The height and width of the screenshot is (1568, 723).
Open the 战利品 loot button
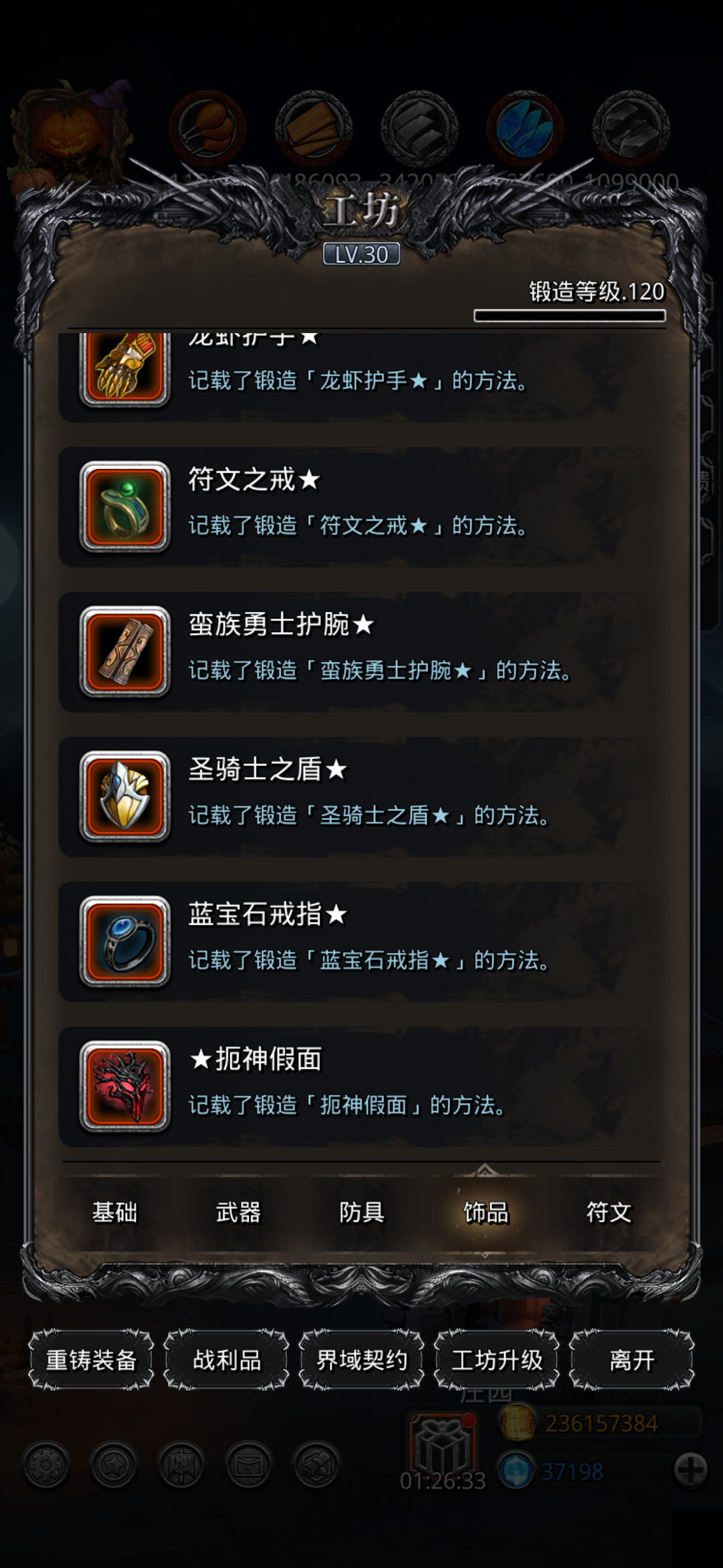click(226, 1360)
